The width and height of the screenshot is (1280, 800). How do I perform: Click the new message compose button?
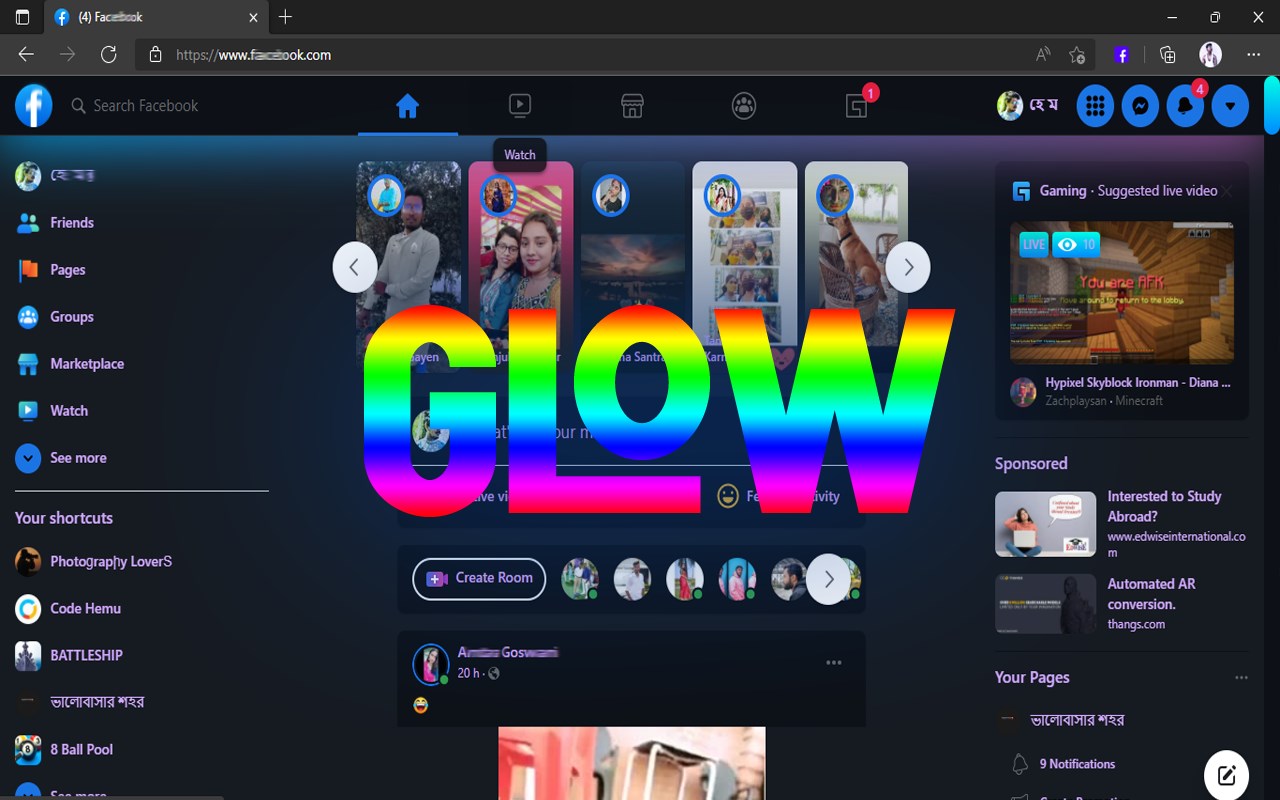tap(1226, 775)
